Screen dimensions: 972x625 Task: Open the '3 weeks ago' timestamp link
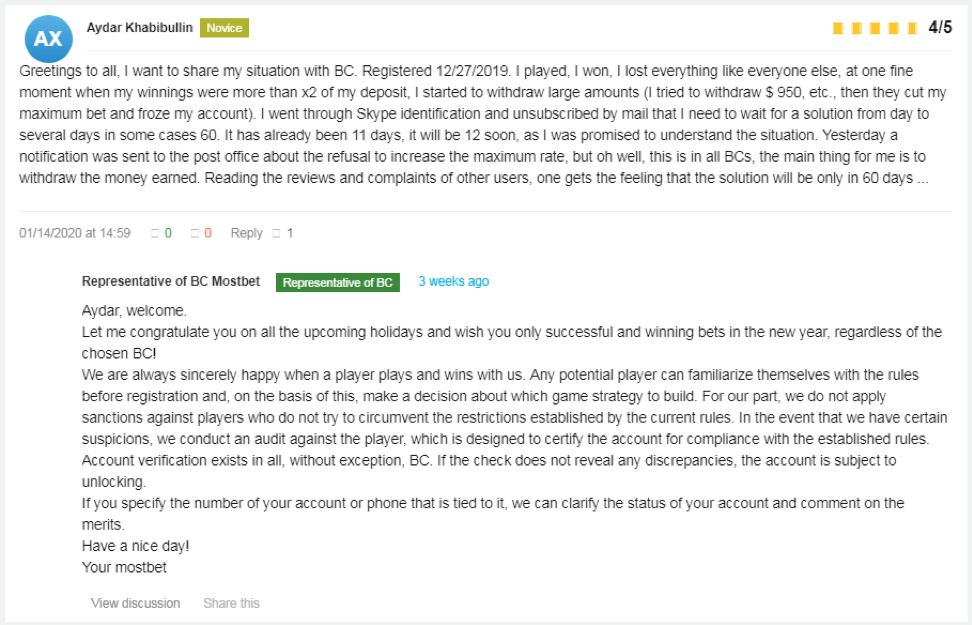point(453,281)
